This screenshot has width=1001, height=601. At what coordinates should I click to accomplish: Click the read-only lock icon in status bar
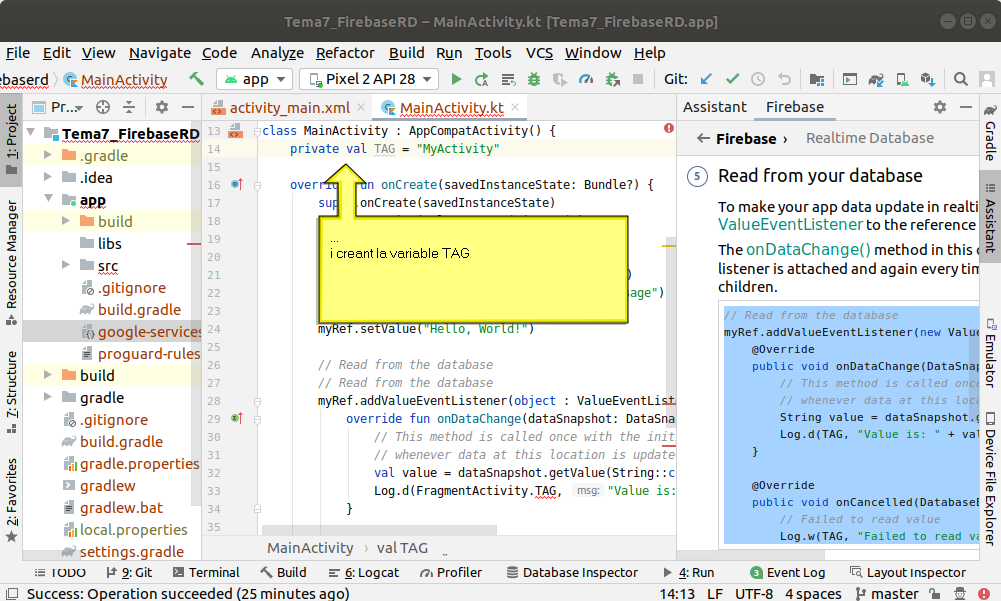click(934, 593)
